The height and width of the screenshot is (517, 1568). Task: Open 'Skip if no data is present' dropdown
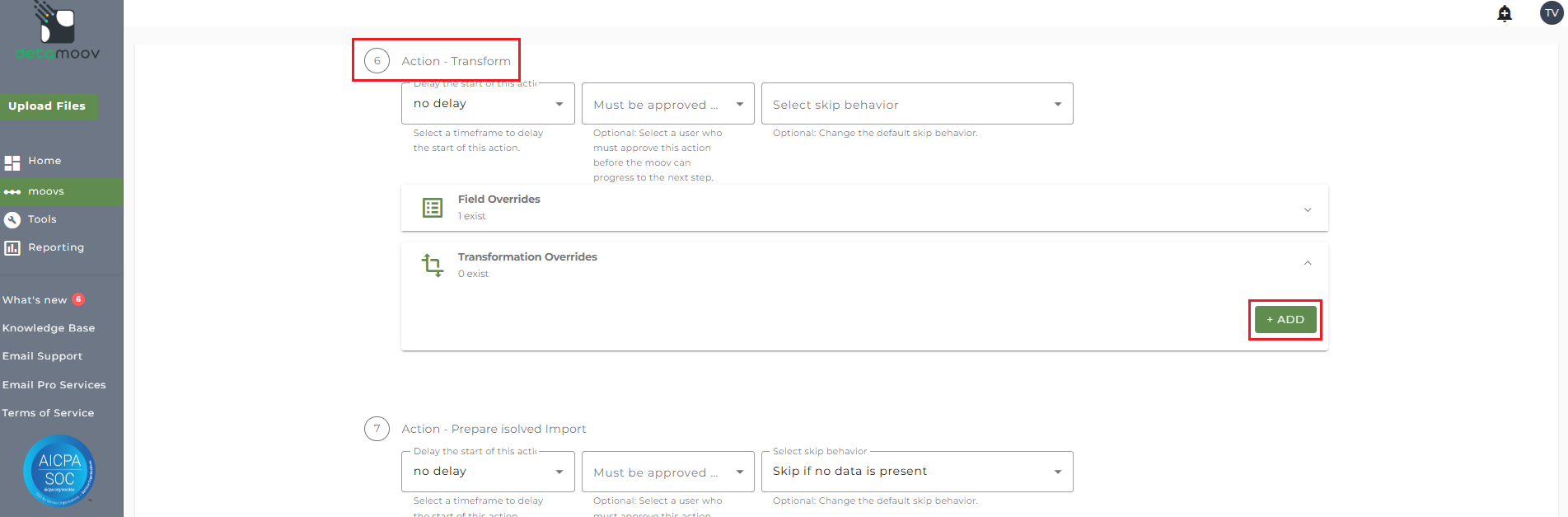[916, 472]
